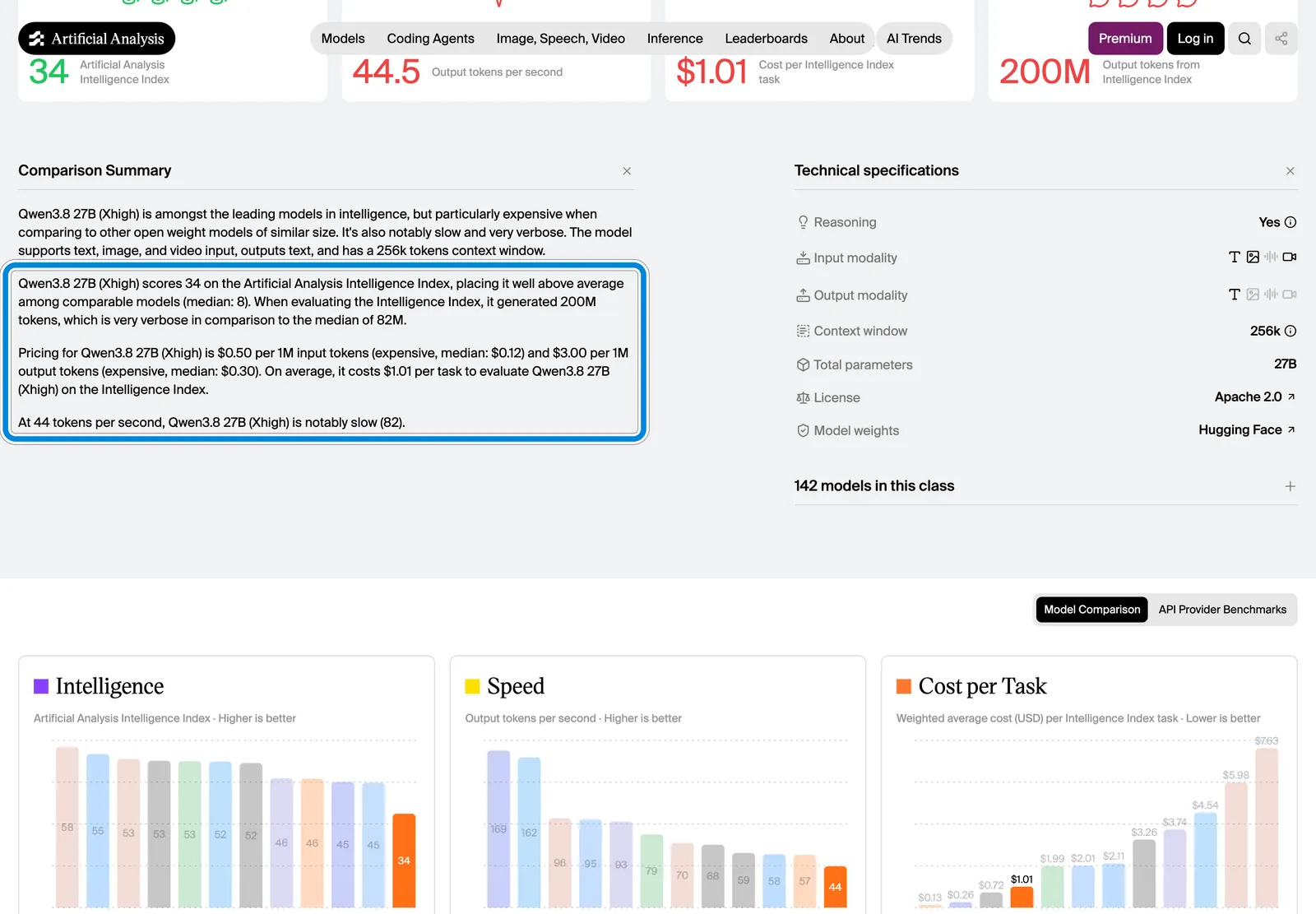Click the video icon in Output modality row

(x=1290, y=295)
